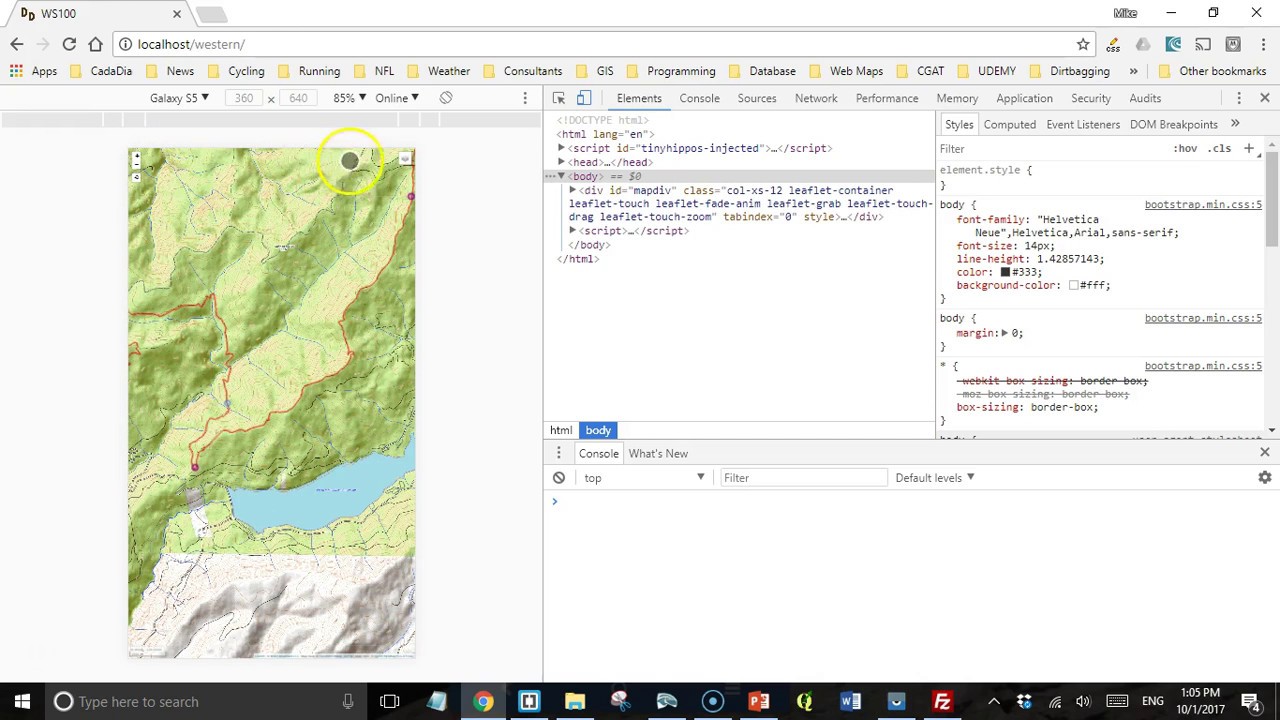
Task: Open the Computed styles tab
Action: click(1009, 124)
